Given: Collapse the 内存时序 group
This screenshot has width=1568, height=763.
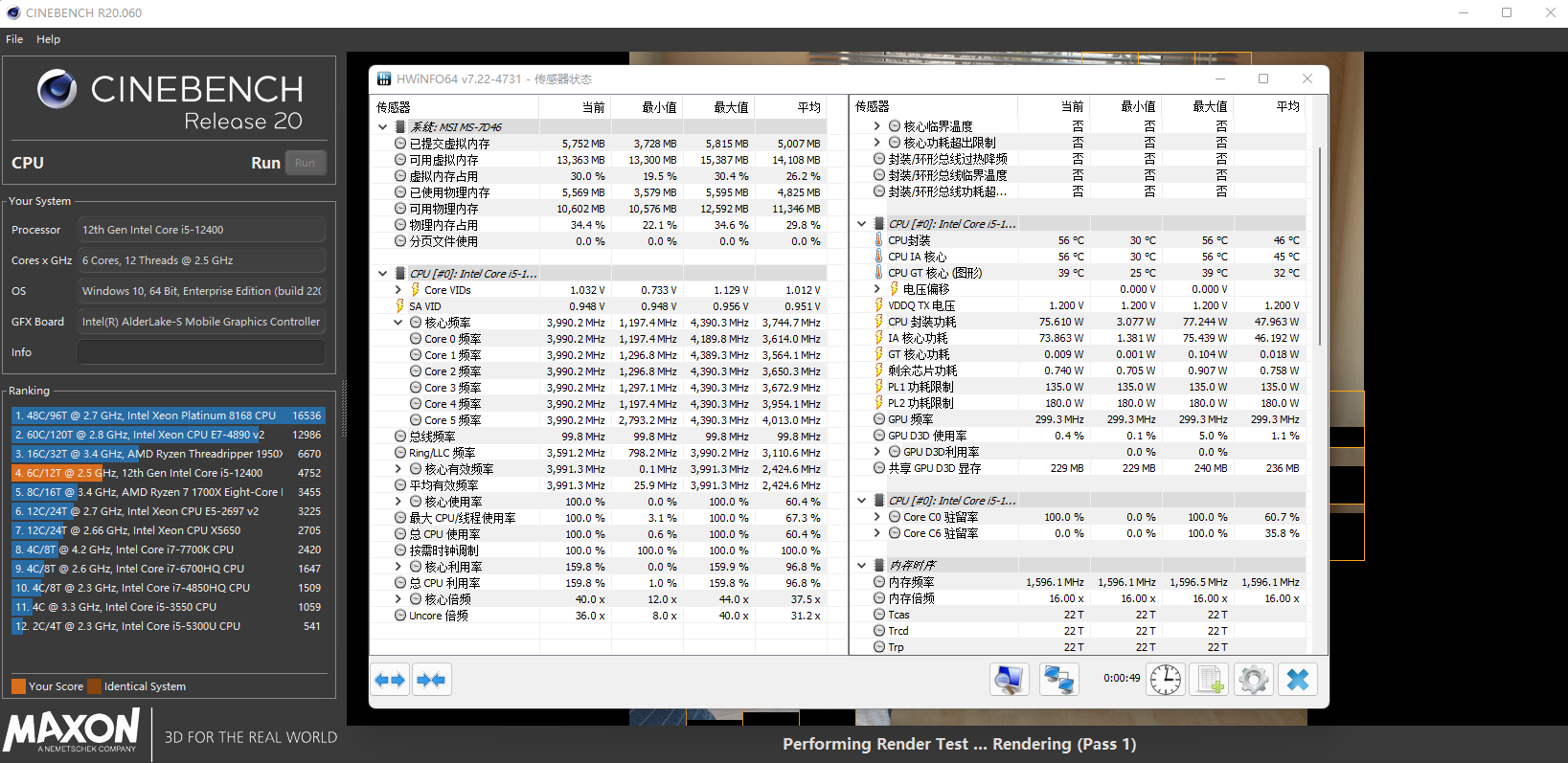Looking at the screenshot, I should [x=862, y=565].
